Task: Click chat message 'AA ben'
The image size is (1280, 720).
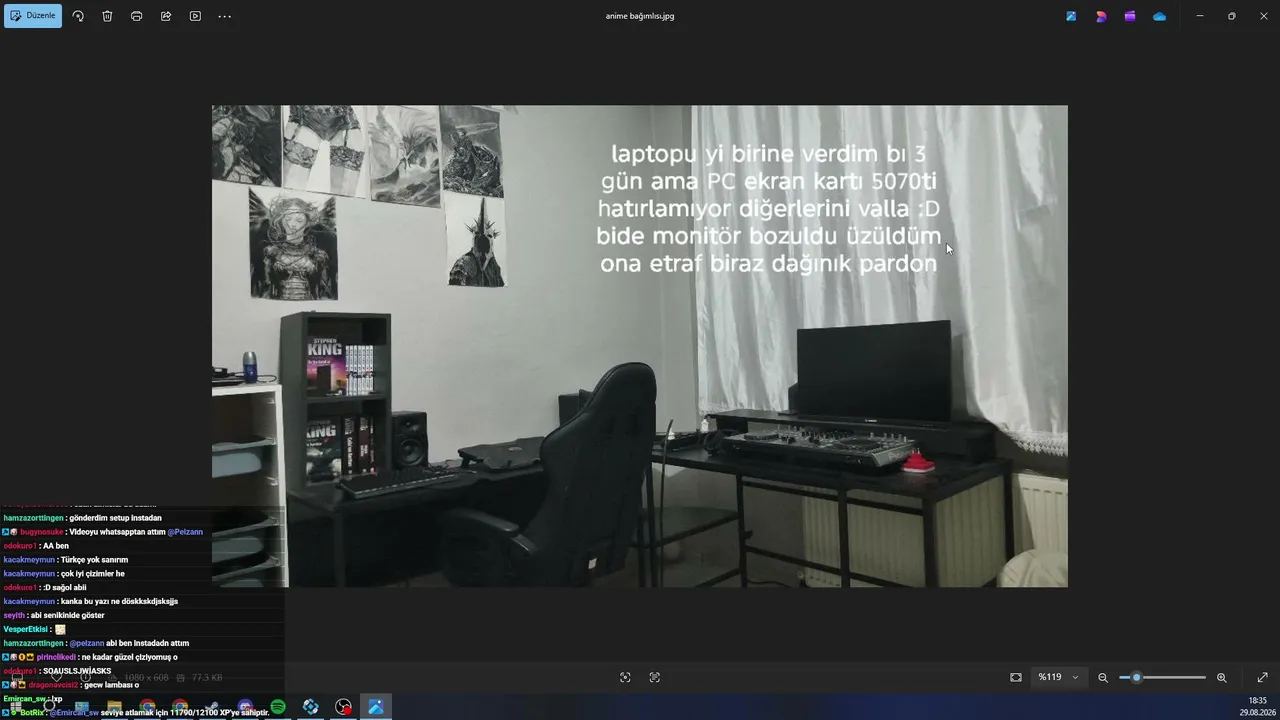Action: (56, 546)
